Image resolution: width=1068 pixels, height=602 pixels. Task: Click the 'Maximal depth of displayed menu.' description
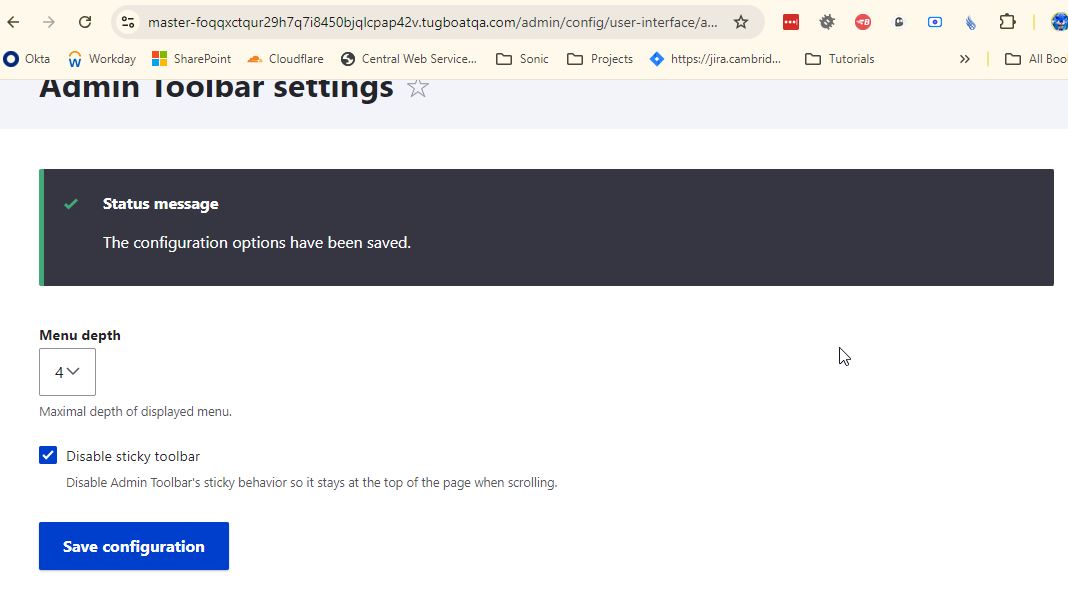tap(136, 412)
